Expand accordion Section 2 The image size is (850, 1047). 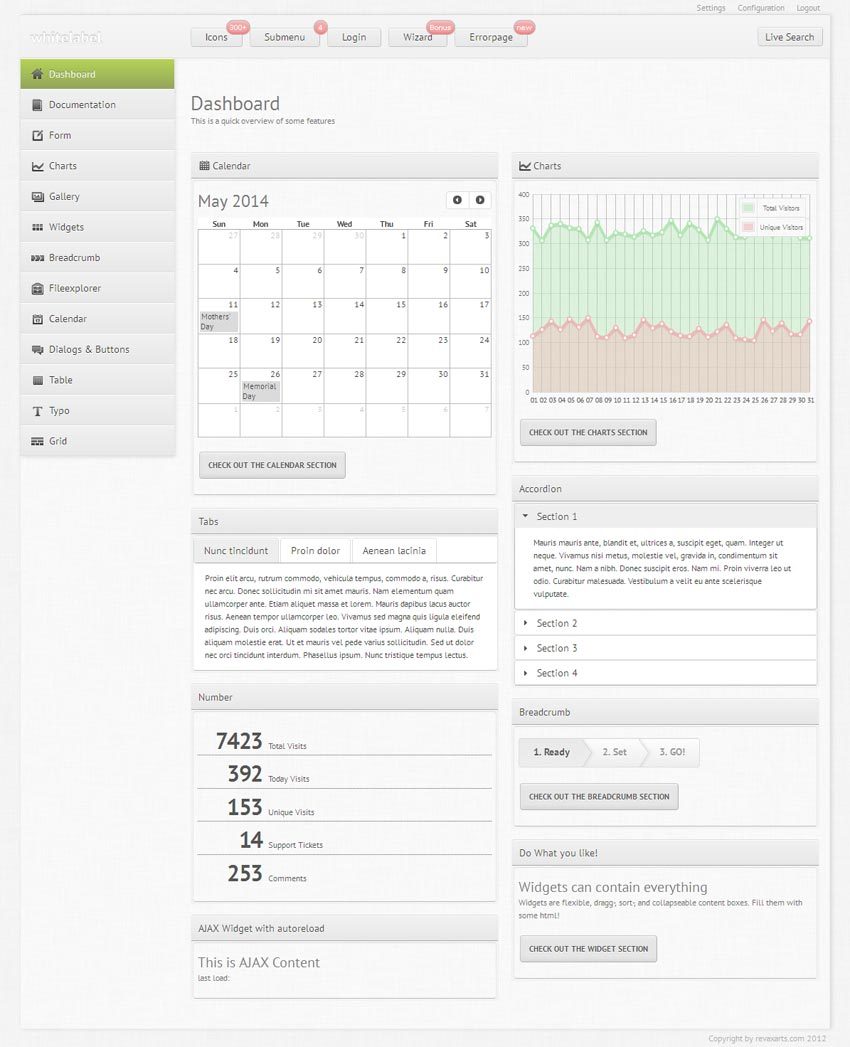(556, 623)
